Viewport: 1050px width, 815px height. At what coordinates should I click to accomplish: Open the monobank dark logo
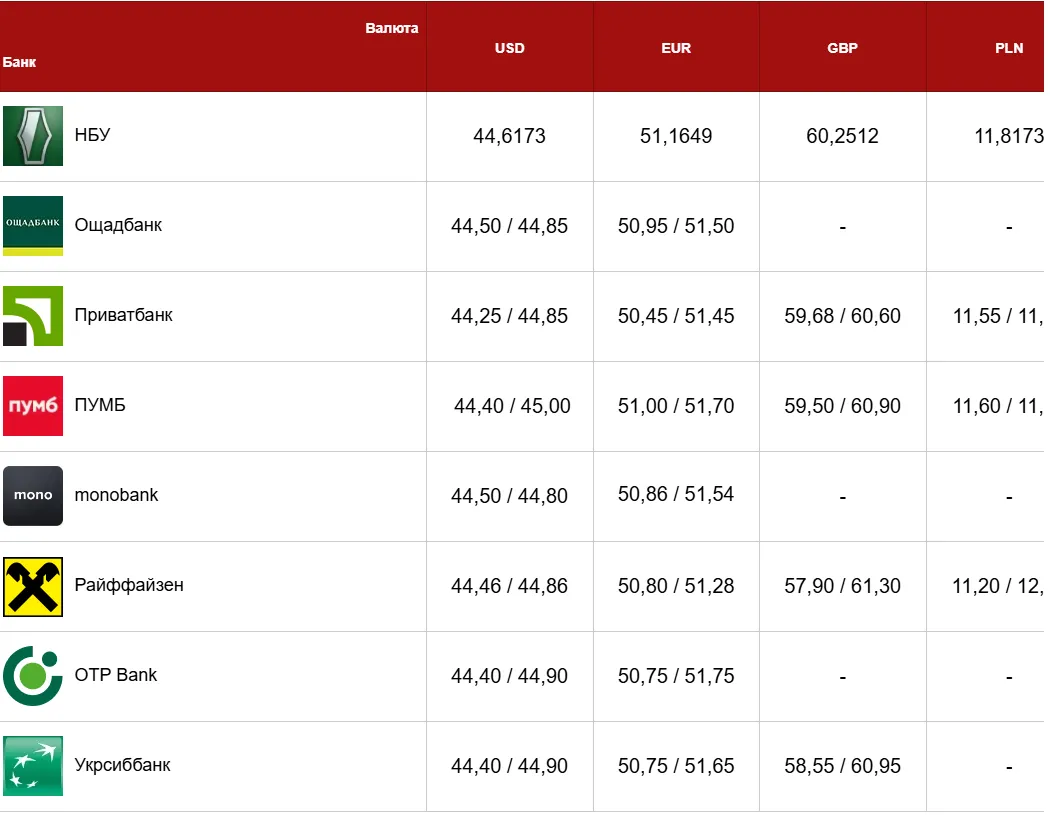click(33, 496)
